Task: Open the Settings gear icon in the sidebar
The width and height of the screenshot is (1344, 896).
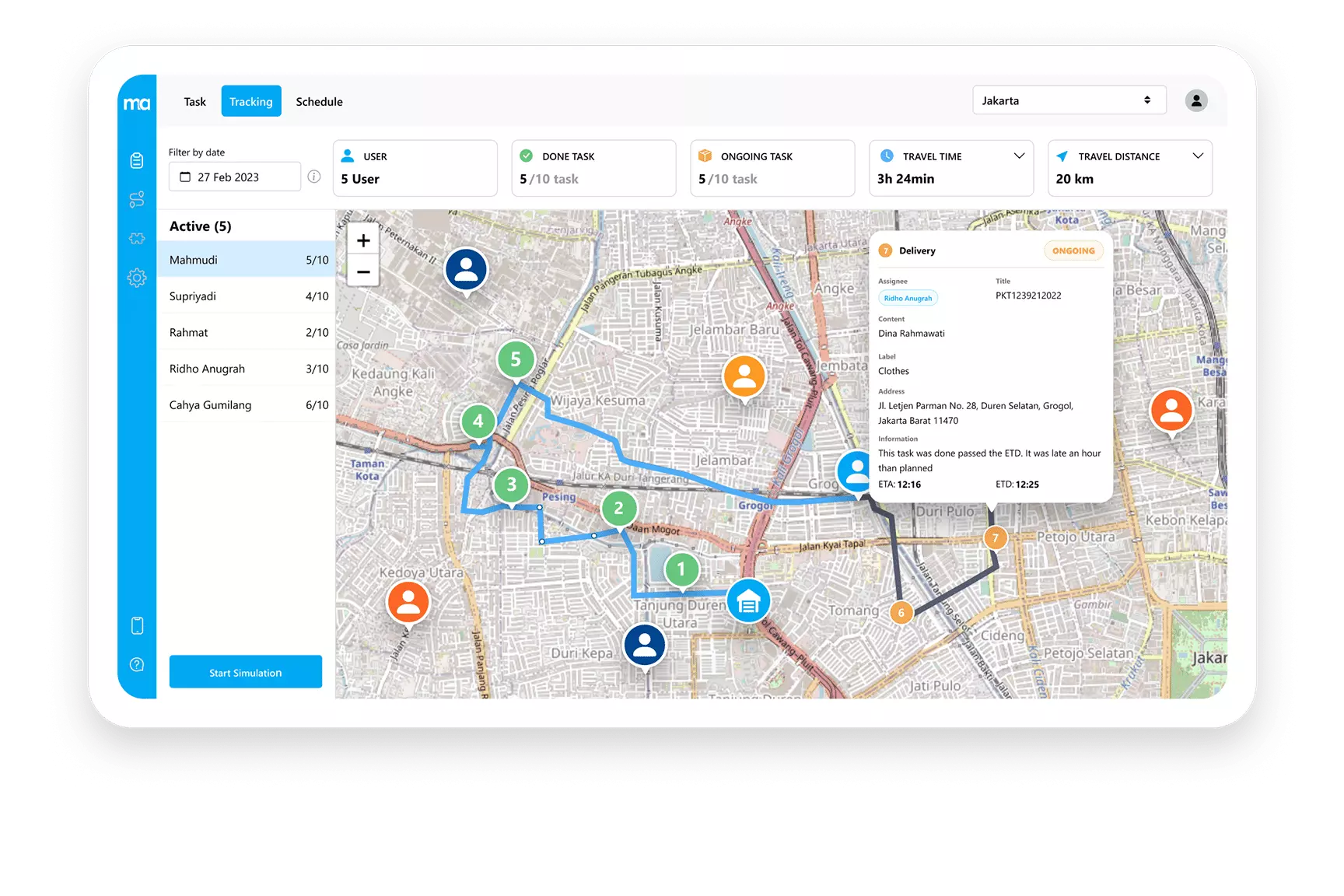Action: pyautogui.click(x=137, y=278)
